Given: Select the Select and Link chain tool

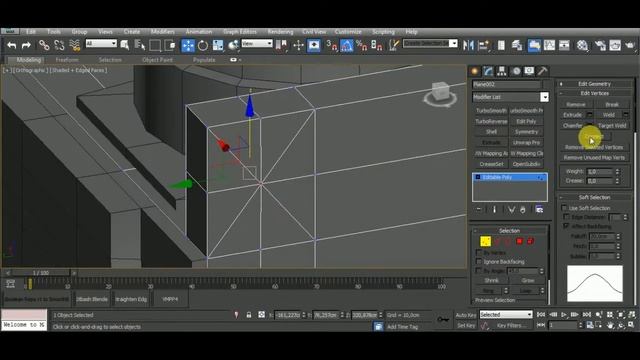Looking at the screenshot, I should point(44,45).
